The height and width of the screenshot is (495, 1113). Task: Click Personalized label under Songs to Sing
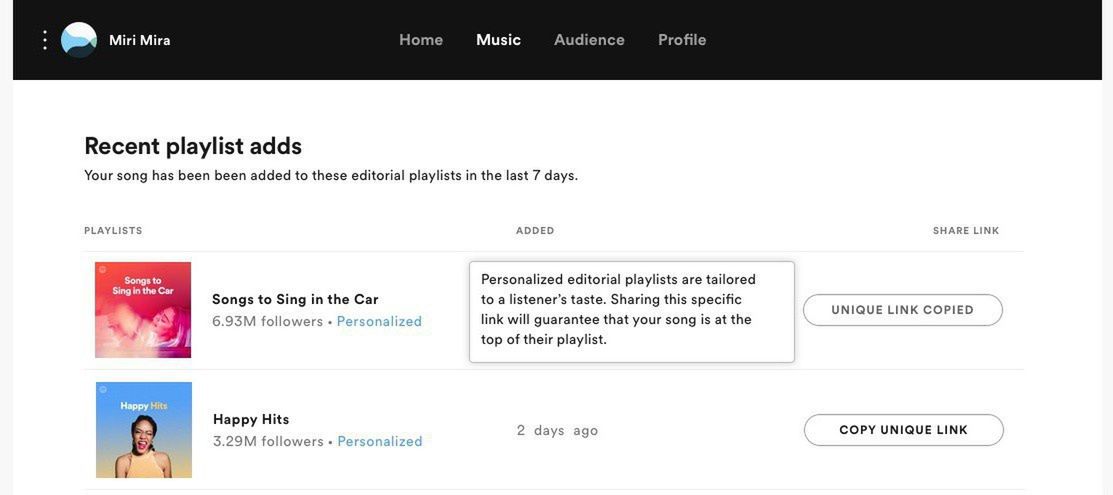[x=379, y=322]
